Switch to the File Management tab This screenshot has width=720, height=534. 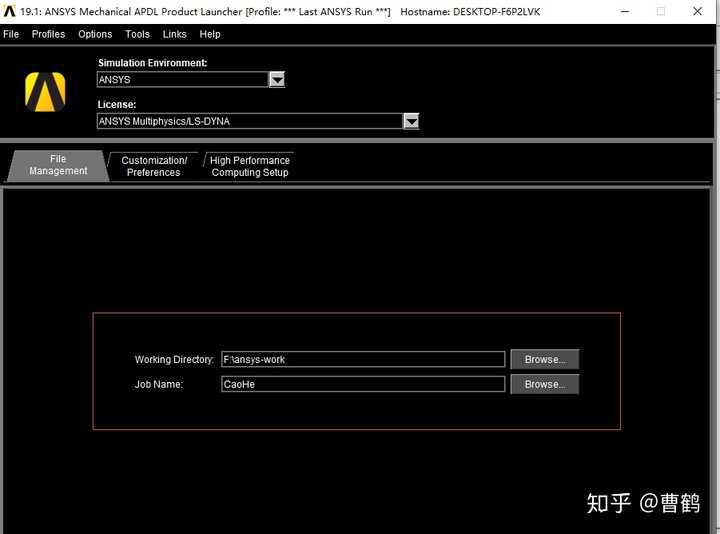[x=58, y=165]
